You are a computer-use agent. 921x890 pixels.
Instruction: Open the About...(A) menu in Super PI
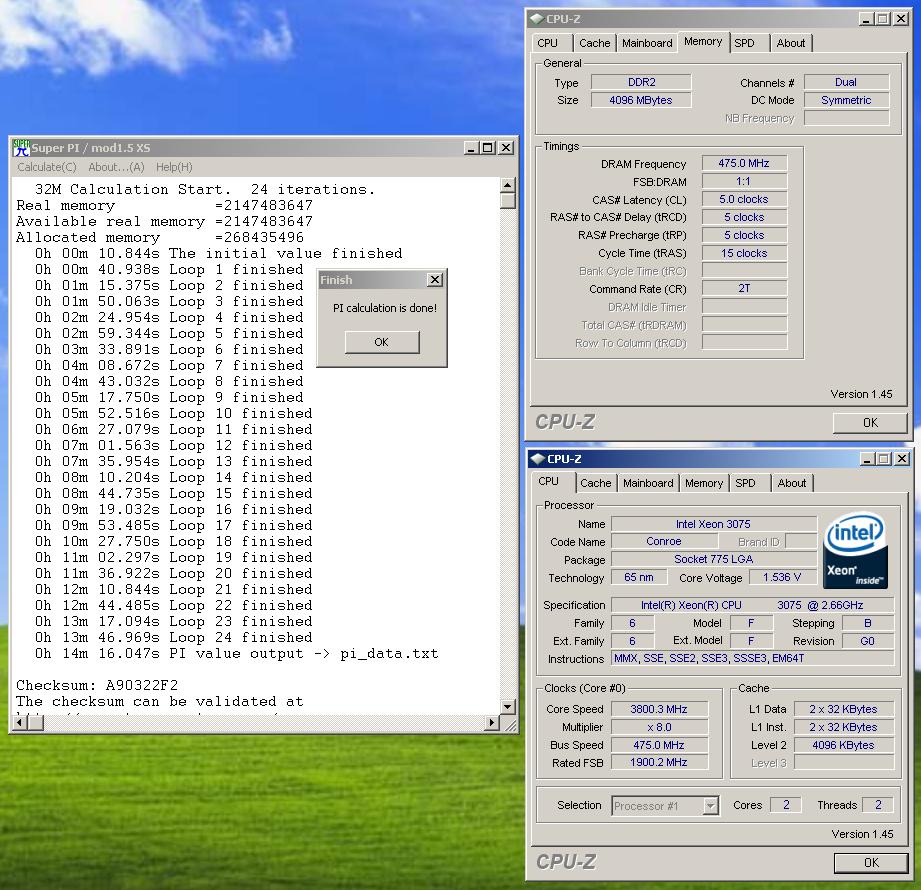[116, 167]
